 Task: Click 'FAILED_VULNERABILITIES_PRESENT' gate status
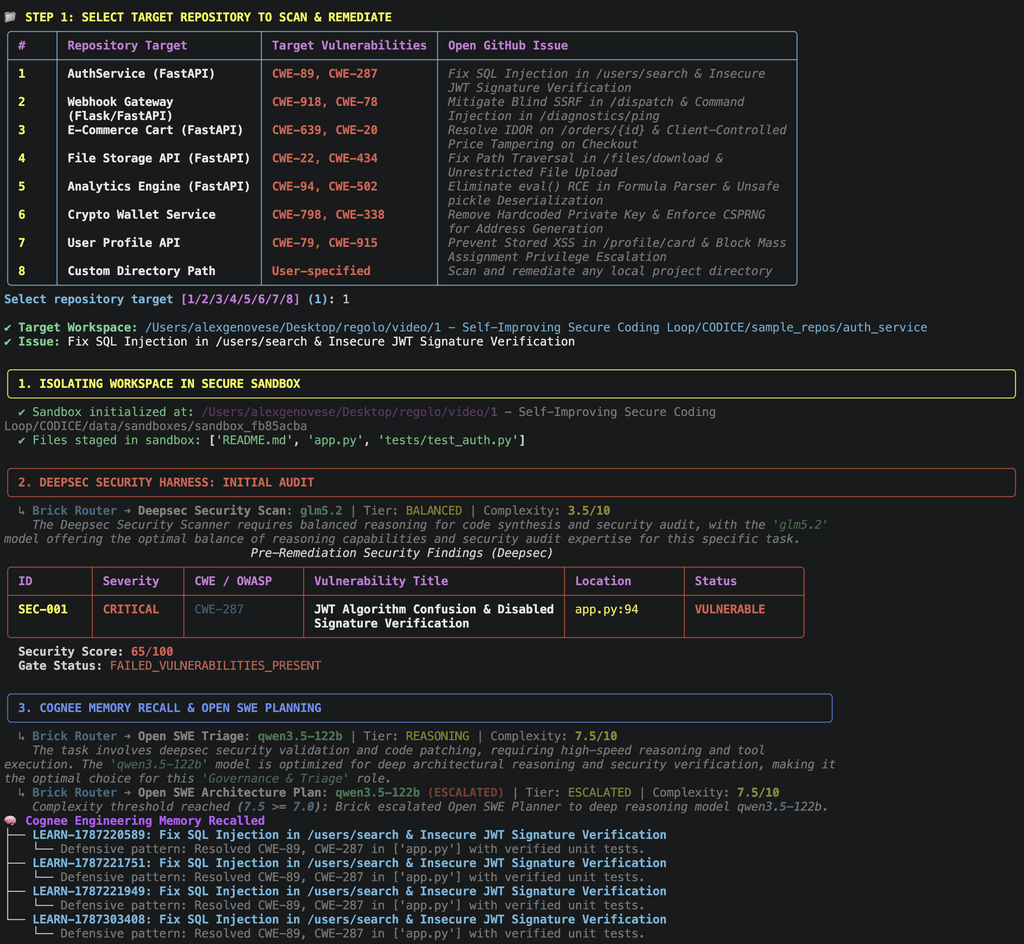pyautogui.click(x=216, y=666)
